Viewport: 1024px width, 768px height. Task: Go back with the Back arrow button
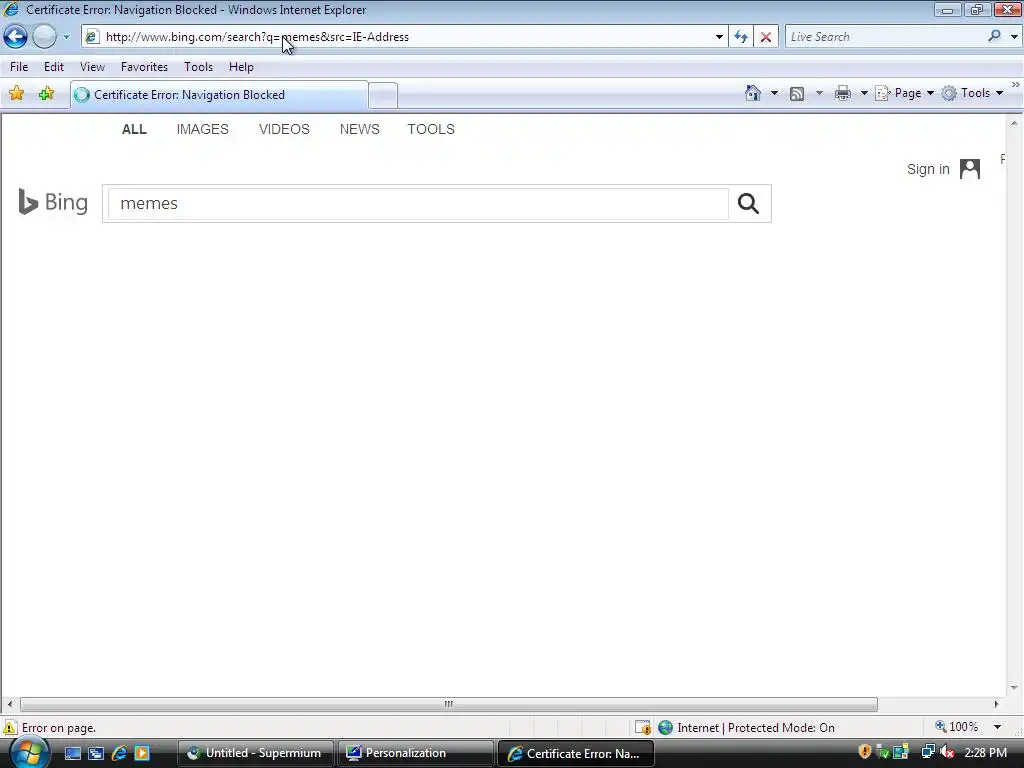[x=16, y=37]
